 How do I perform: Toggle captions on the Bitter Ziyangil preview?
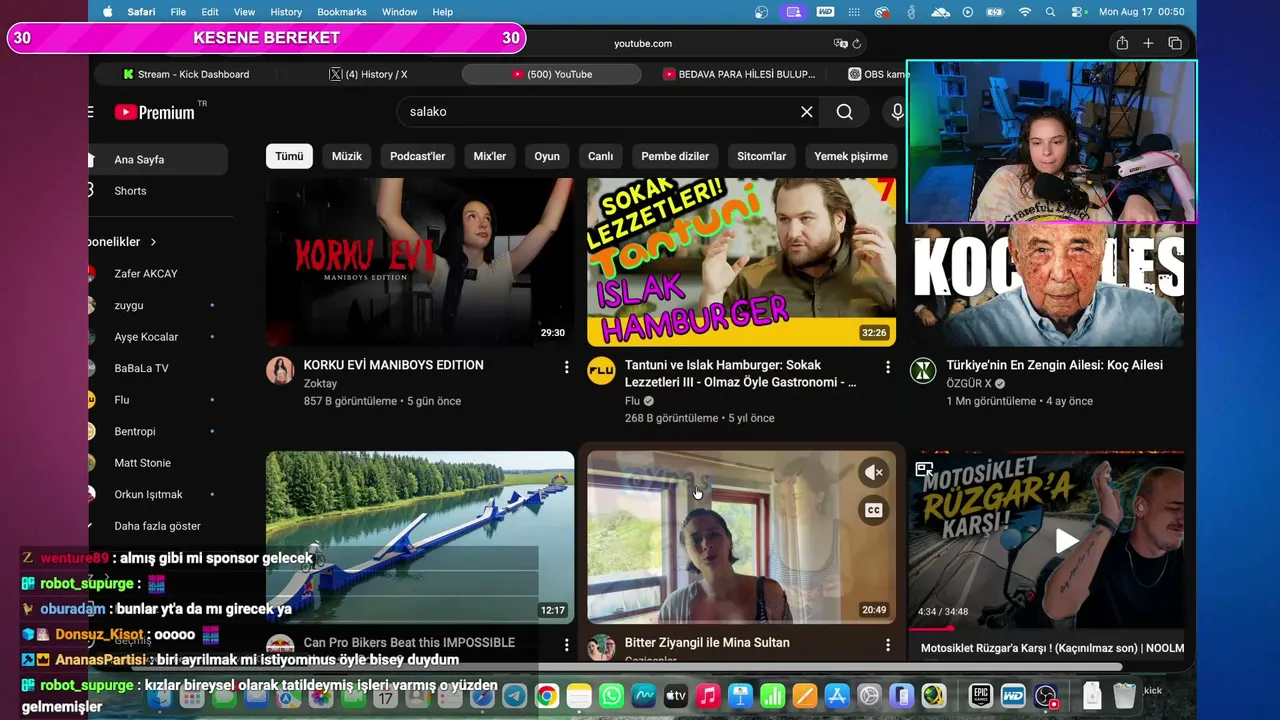[x=873, y=511]
